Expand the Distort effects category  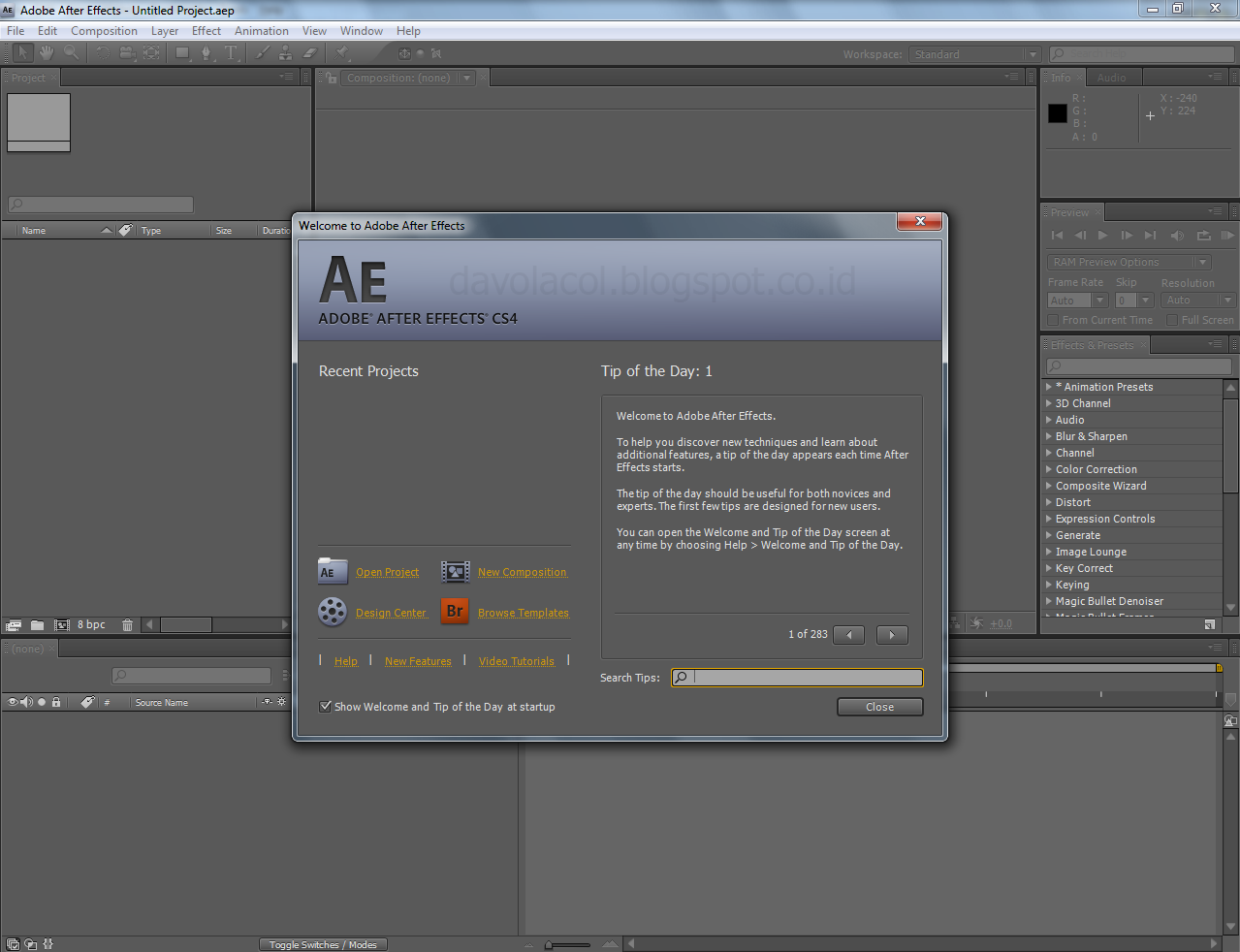coord(1048,502)
